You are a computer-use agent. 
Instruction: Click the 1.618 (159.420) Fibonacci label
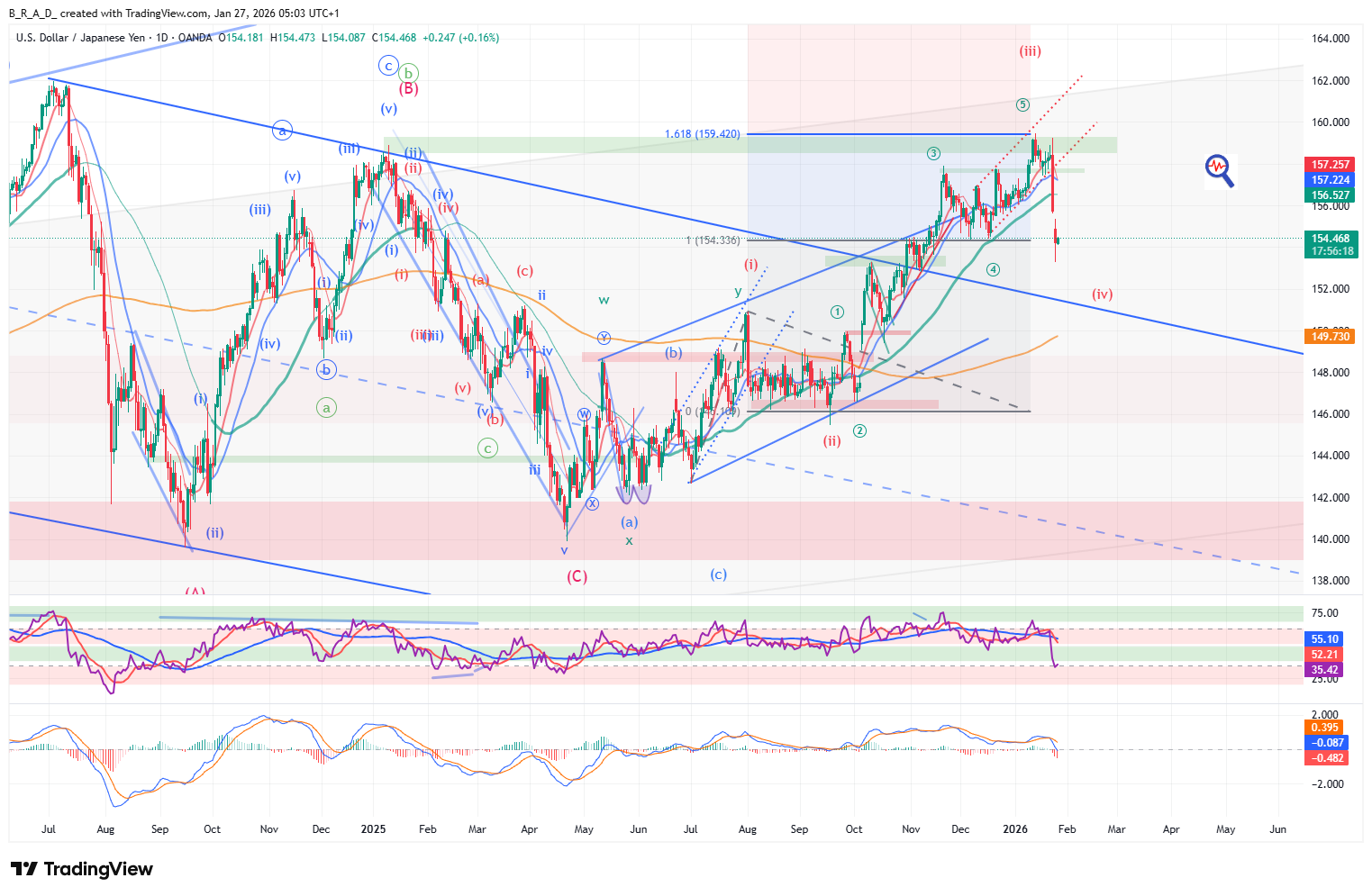[702, 134]
